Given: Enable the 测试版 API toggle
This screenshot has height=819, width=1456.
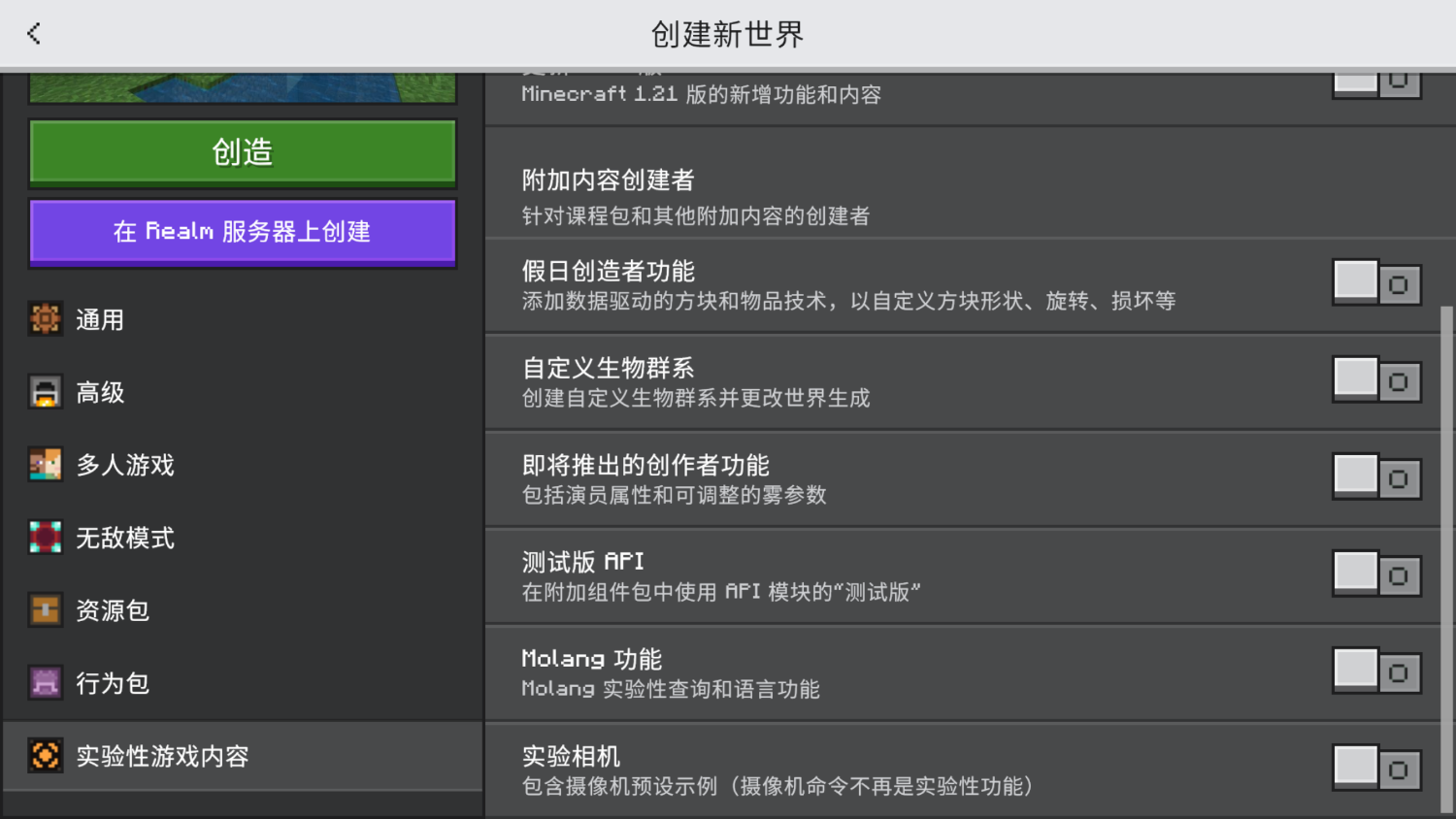Looking at the screenshot, I should click(x=1376, y=574).
